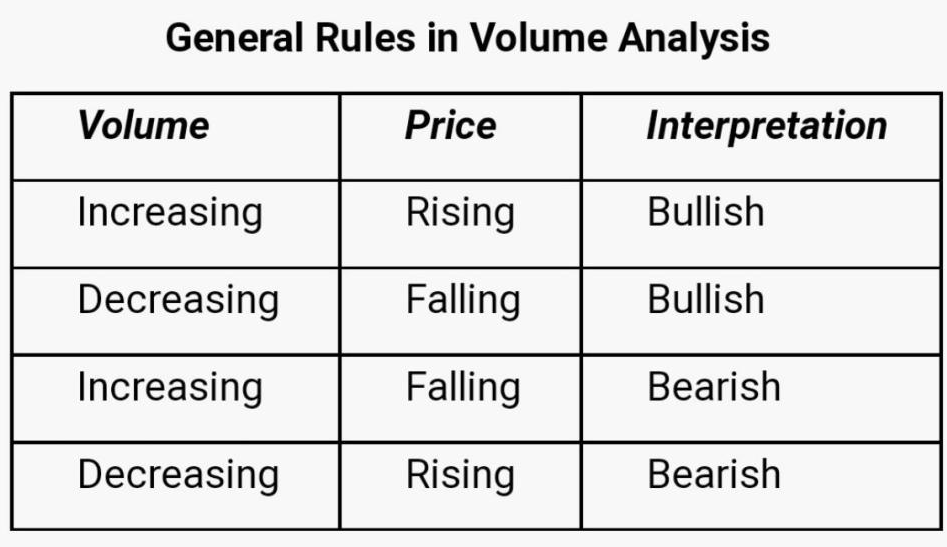Select the 'Falling' cell in the third data row
947x547 pixels.
[x=462, y=388]
